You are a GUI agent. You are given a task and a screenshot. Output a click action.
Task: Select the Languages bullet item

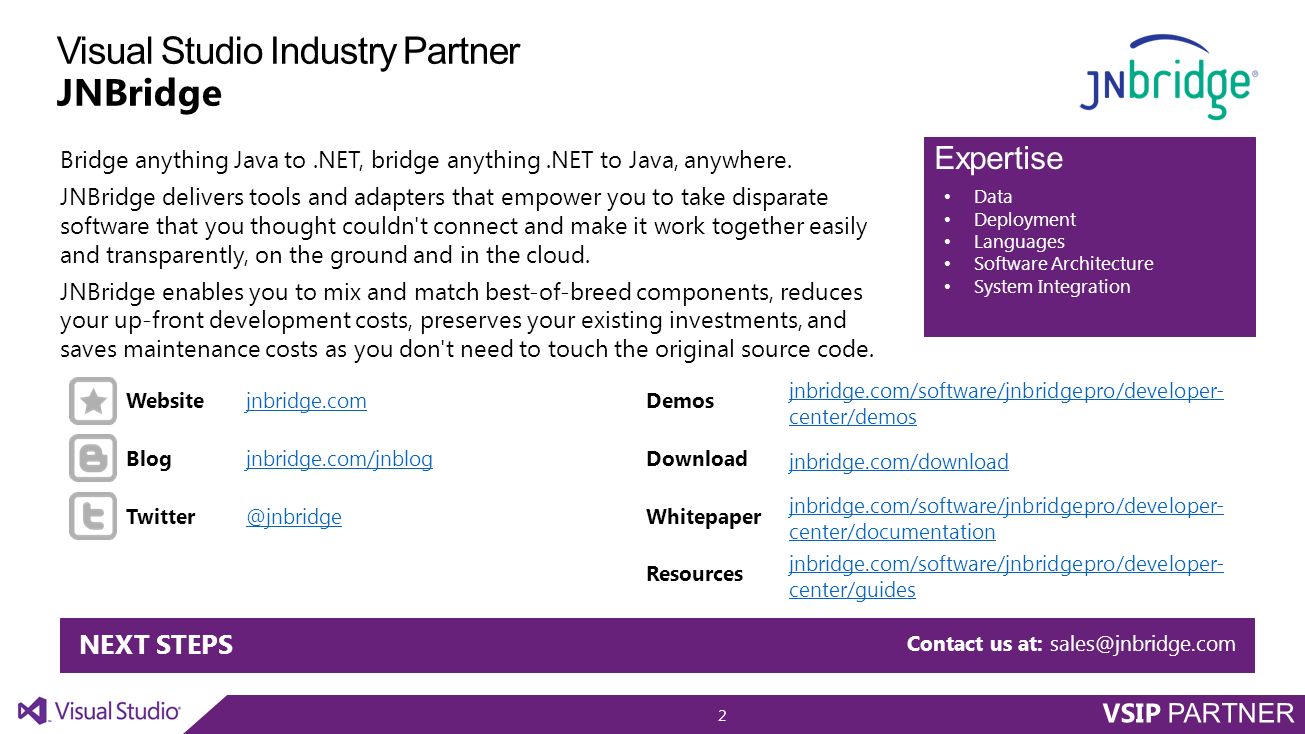click(1019, 241)
